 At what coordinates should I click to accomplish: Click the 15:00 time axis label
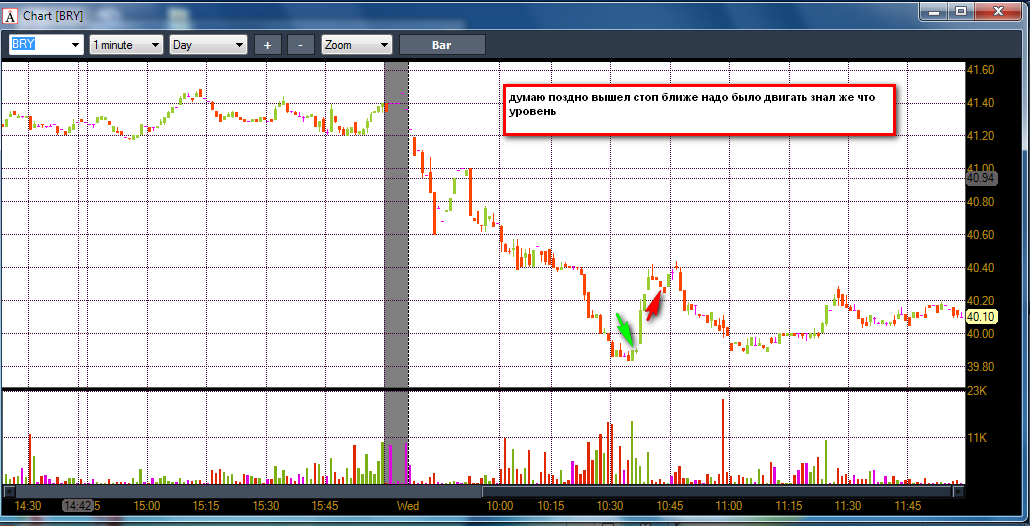(146, 506)
